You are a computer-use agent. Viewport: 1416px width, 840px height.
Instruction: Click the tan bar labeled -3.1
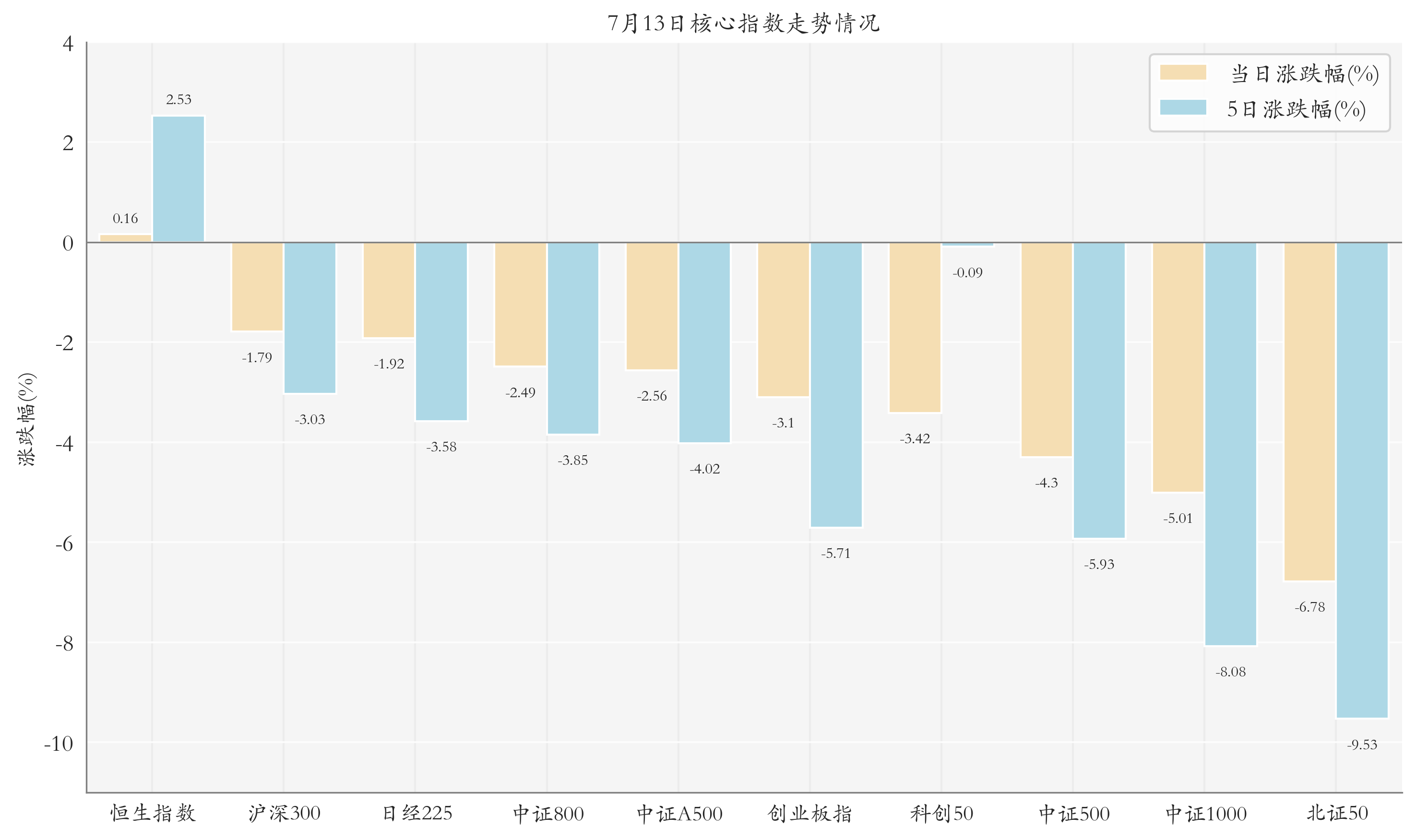(x=783, y=319)
